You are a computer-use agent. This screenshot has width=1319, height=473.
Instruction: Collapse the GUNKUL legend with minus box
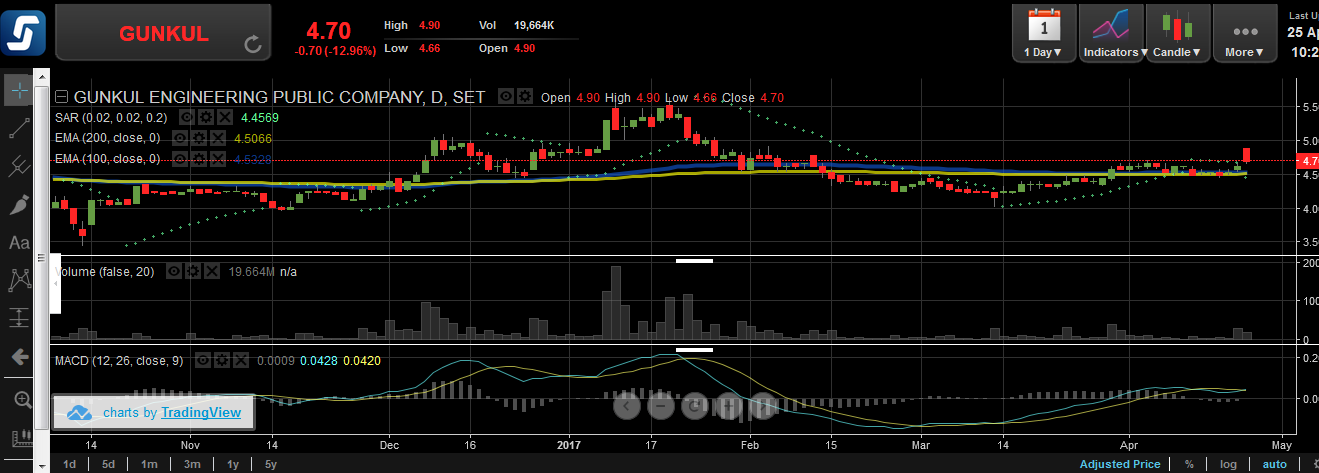[62, 97]
